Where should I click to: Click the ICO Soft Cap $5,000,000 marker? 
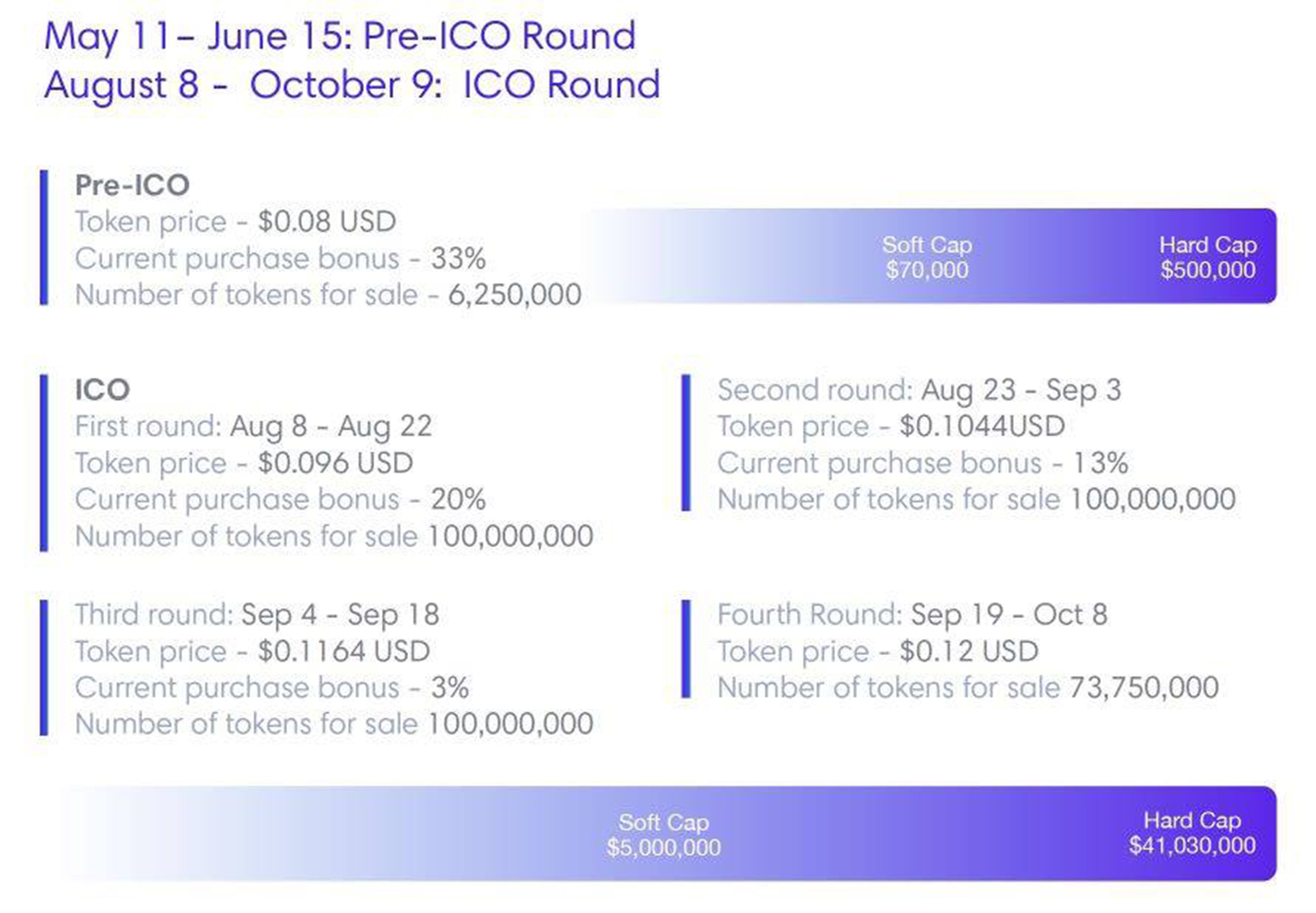pos(663,835)
